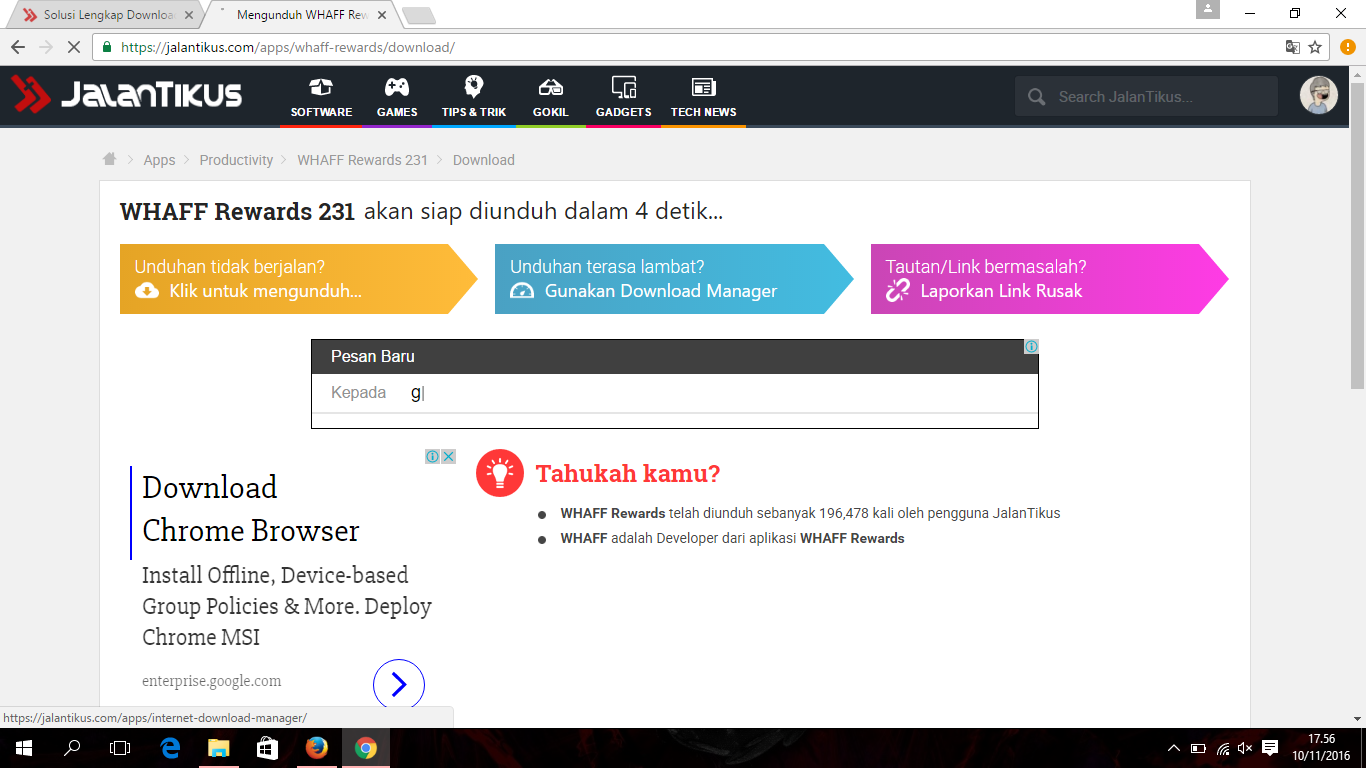This screenshot has height=768, width=1366.
Task: Click the Chrome user profile button
Action: click(x=1208, y=9)
